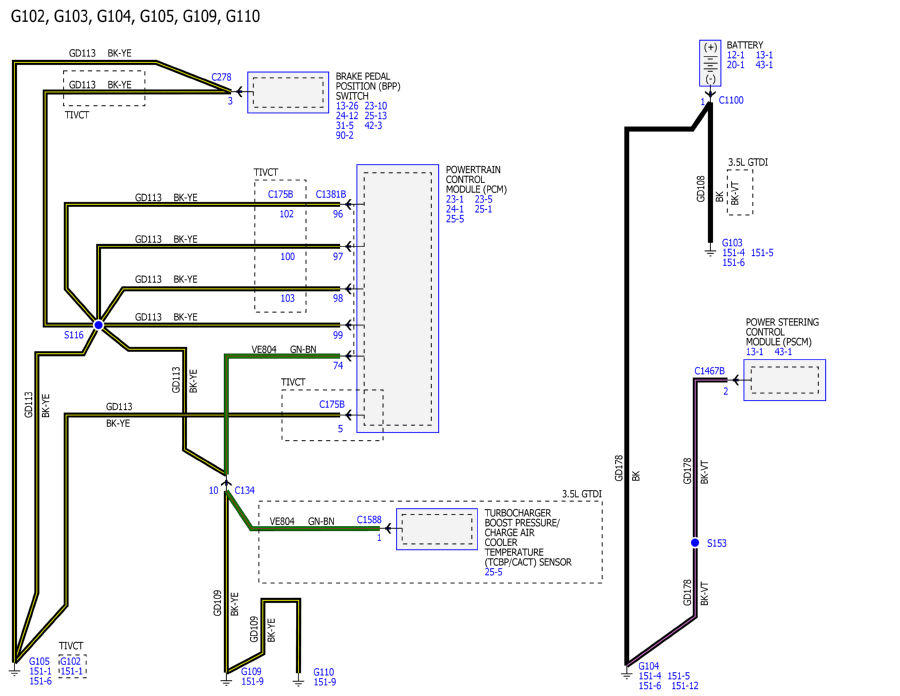Open the G110 ground location link
900x696 pixels.
(x=324, y=672)
